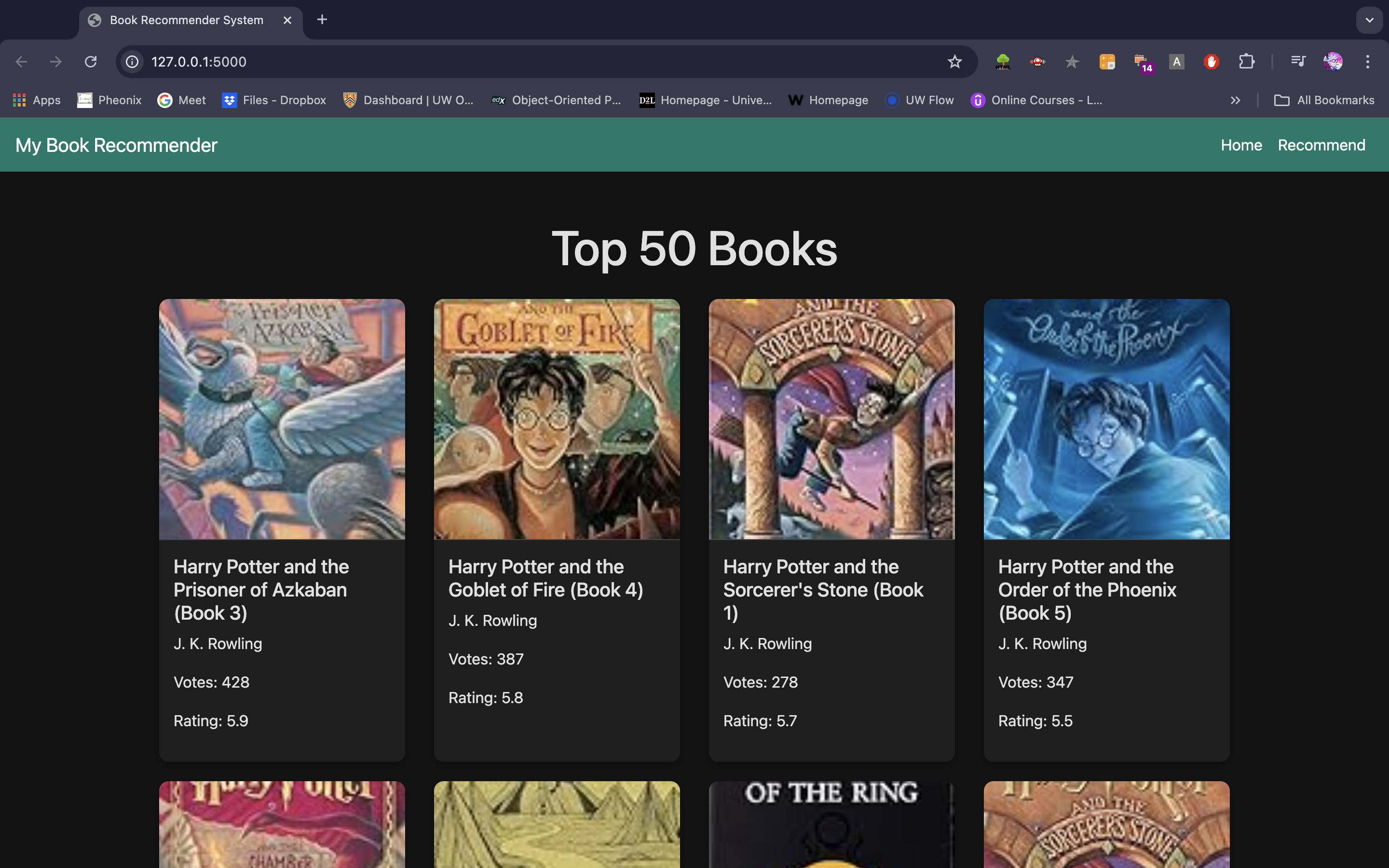1389x868 pixels.
Task: Click 'Votes: 428' text
Action: (x=211, y=682)
